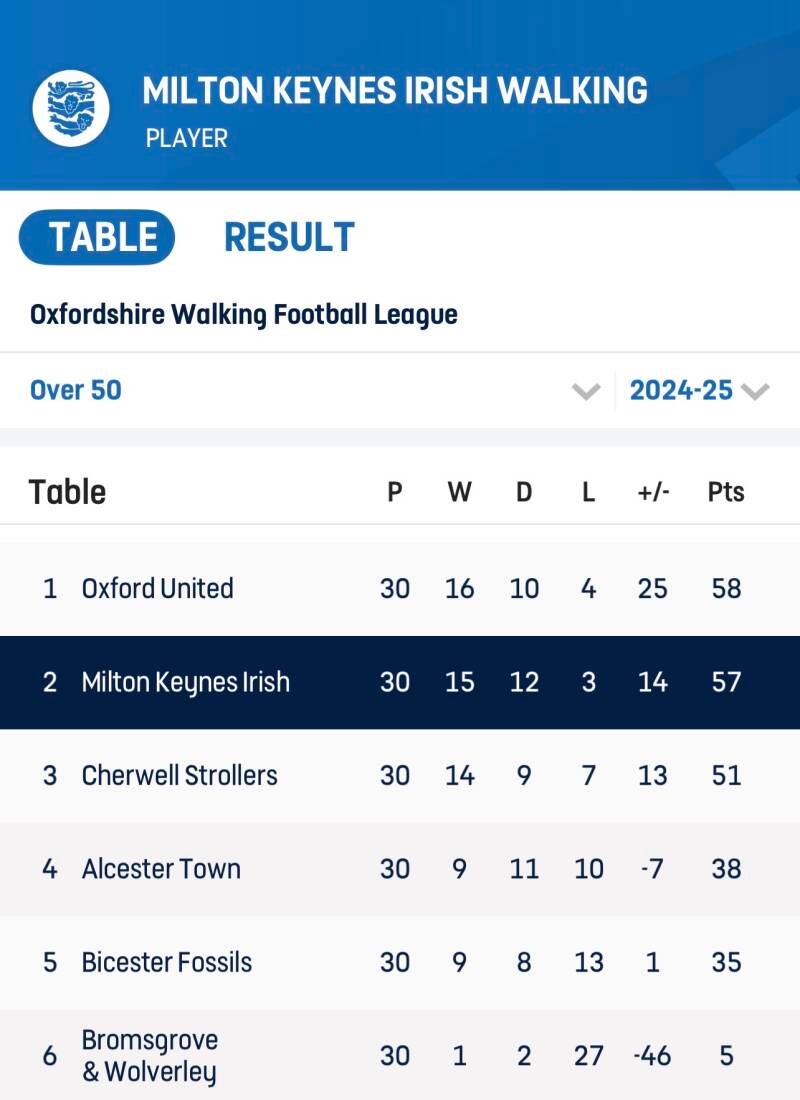
Task: Open the Oxford United team row
Action: [x=157, y=588]
